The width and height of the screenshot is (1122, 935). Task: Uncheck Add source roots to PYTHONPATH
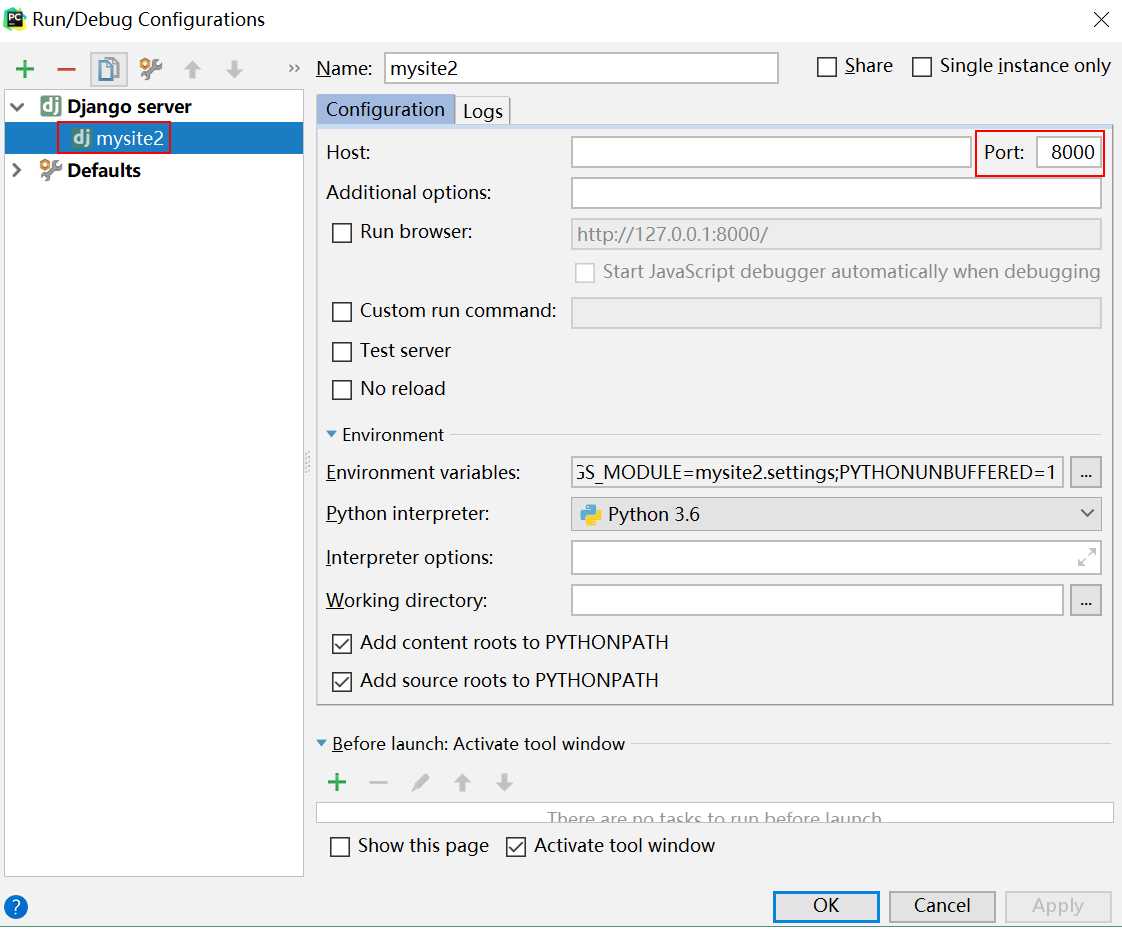click(x=342, y=682)
